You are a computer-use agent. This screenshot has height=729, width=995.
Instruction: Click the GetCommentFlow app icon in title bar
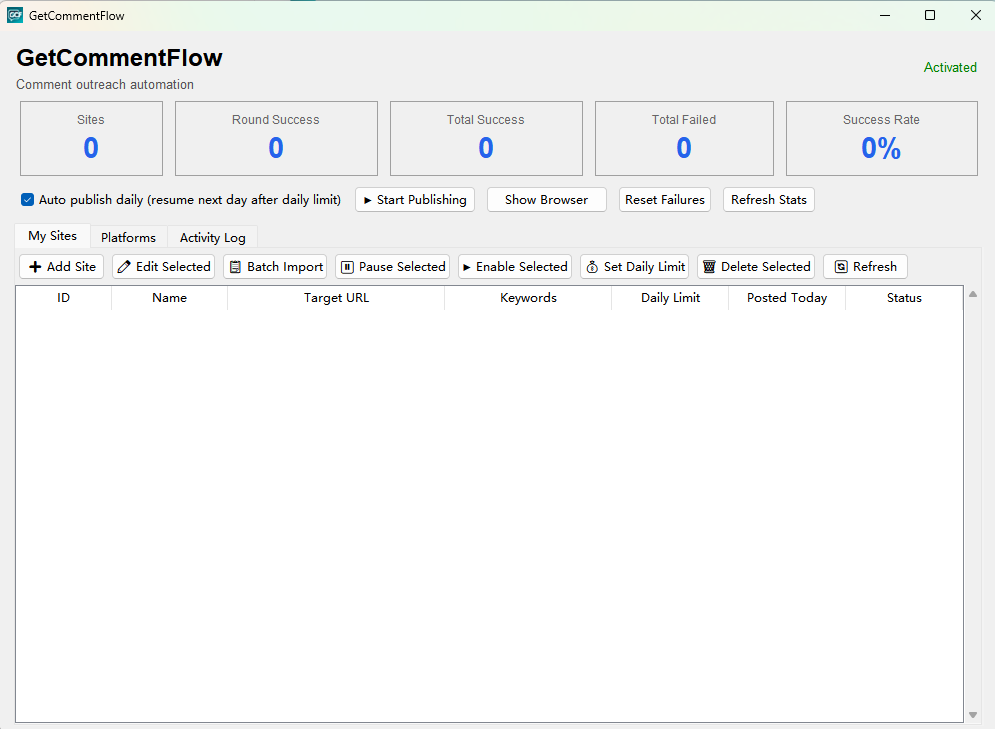(x=15, y=15)
